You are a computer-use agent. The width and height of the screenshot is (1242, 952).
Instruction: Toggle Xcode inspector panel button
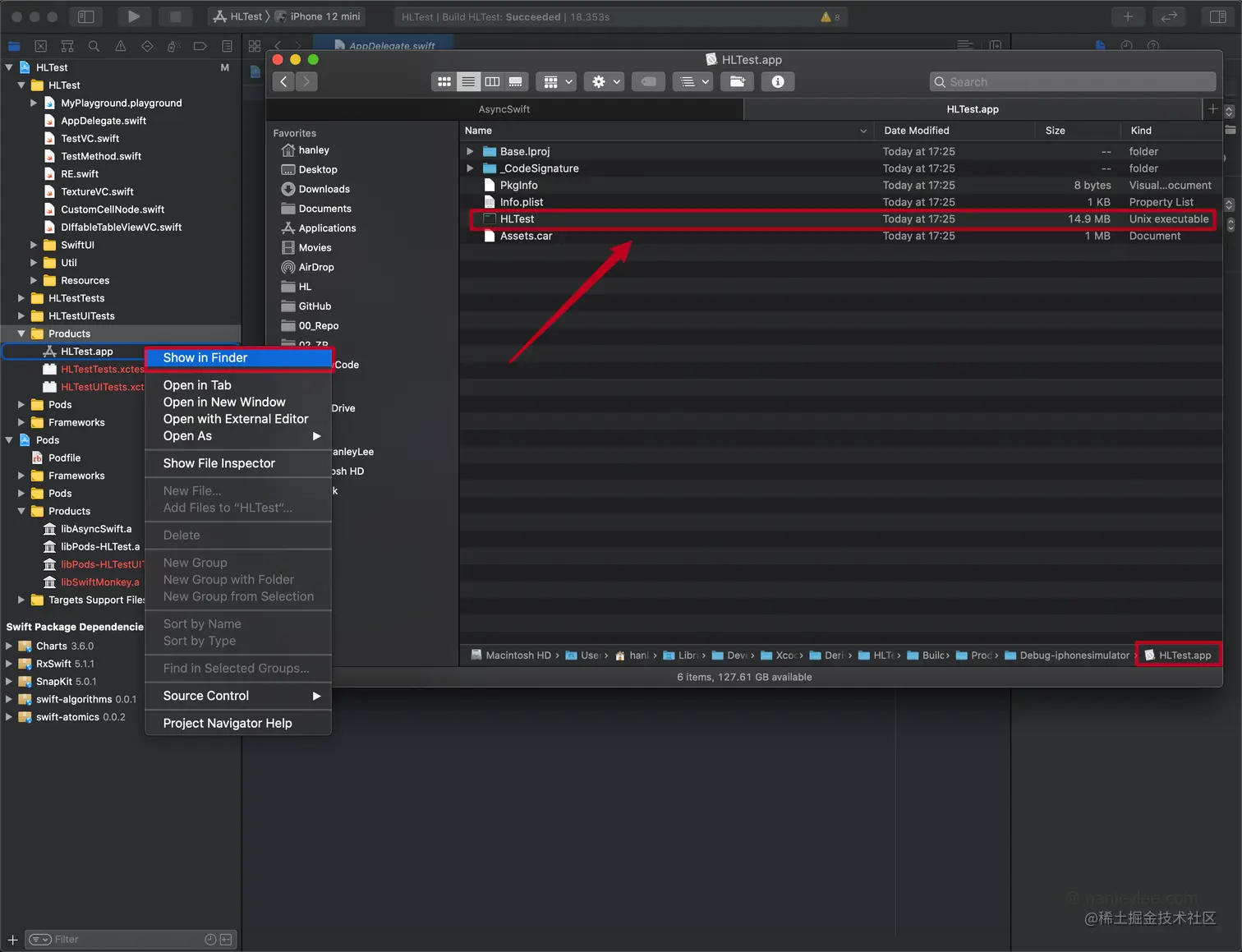click(1218, 16)
